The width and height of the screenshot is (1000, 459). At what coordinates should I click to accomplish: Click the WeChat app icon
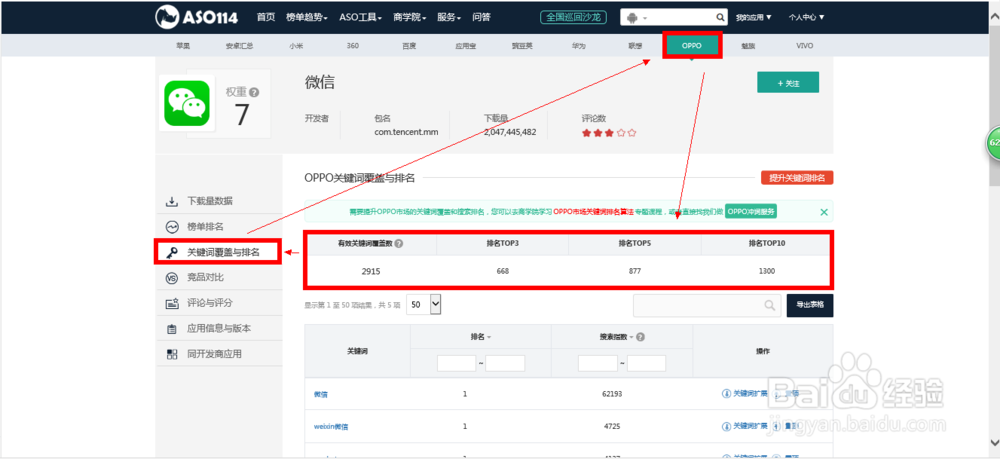[186, 103]
